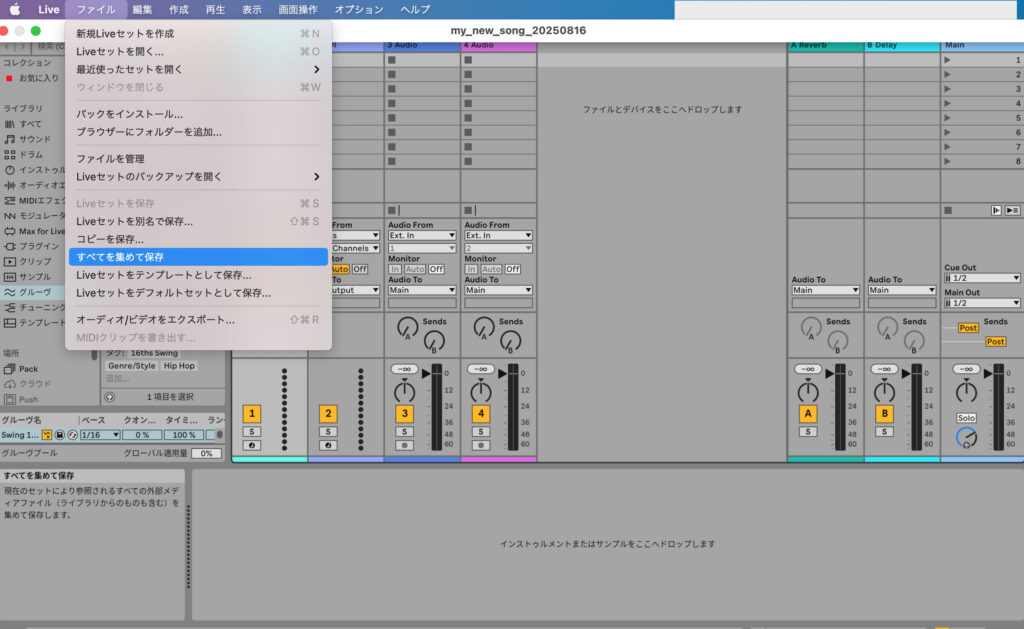Click track 3 pan knob
The width and height of the screenshot is (1024, 629).
point(404,391)
